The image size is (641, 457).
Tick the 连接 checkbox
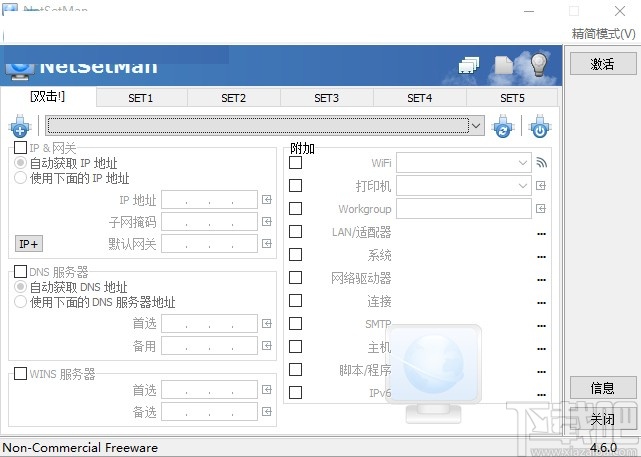[x=296, y=300]
